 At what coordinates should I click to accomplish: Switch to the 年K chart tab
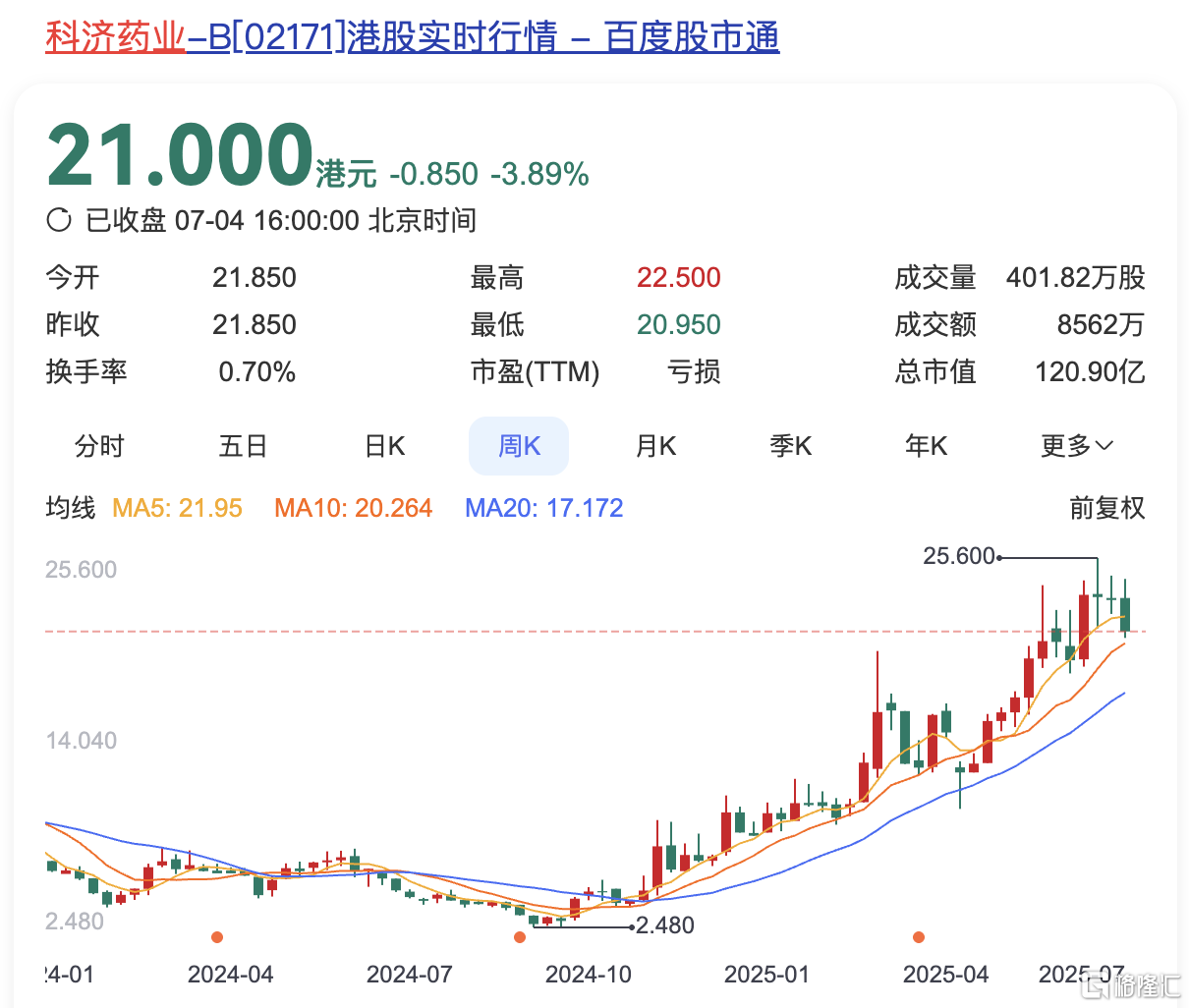click(x=926, y=446)
